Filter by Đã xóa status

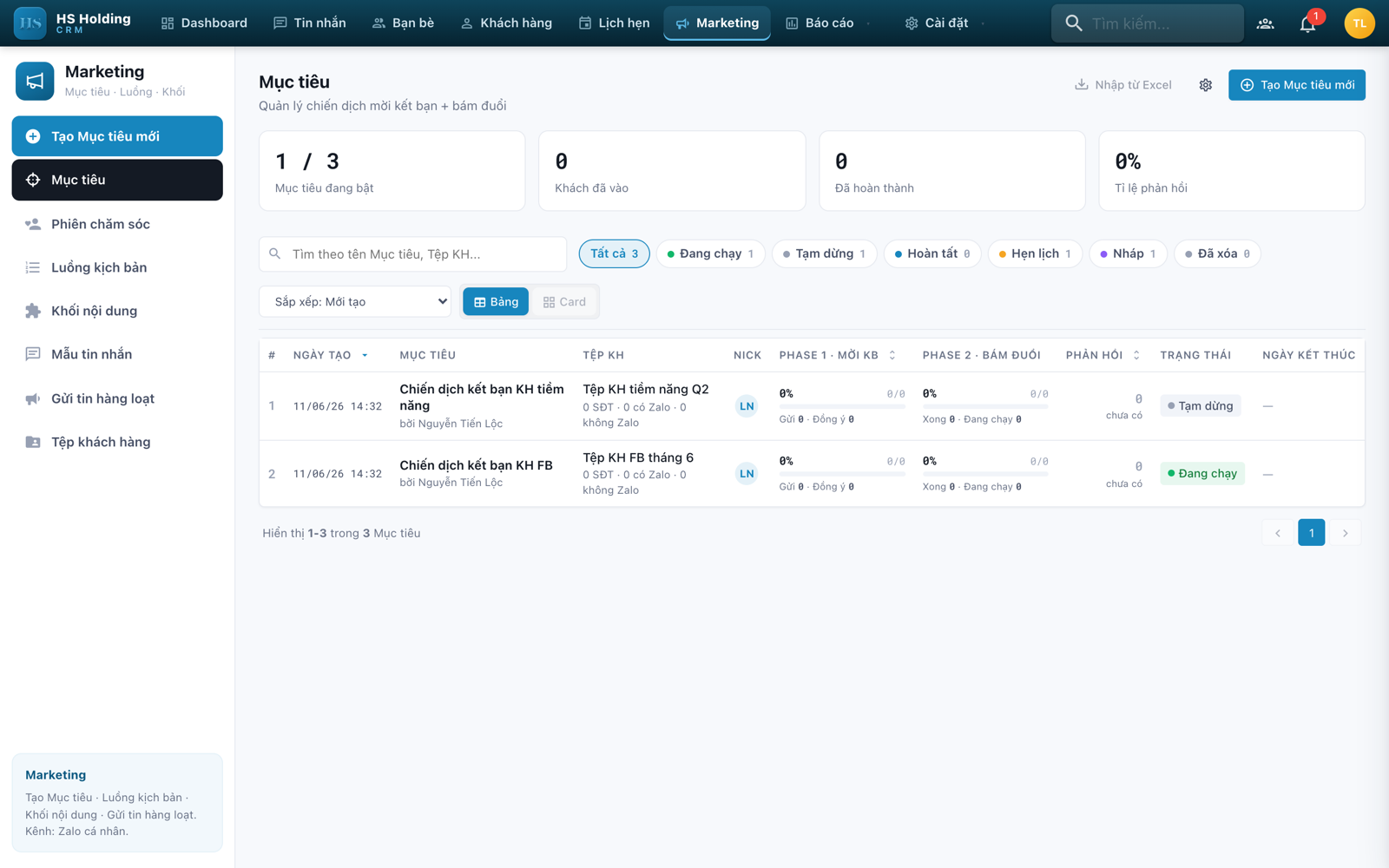tap(1217, 253)
